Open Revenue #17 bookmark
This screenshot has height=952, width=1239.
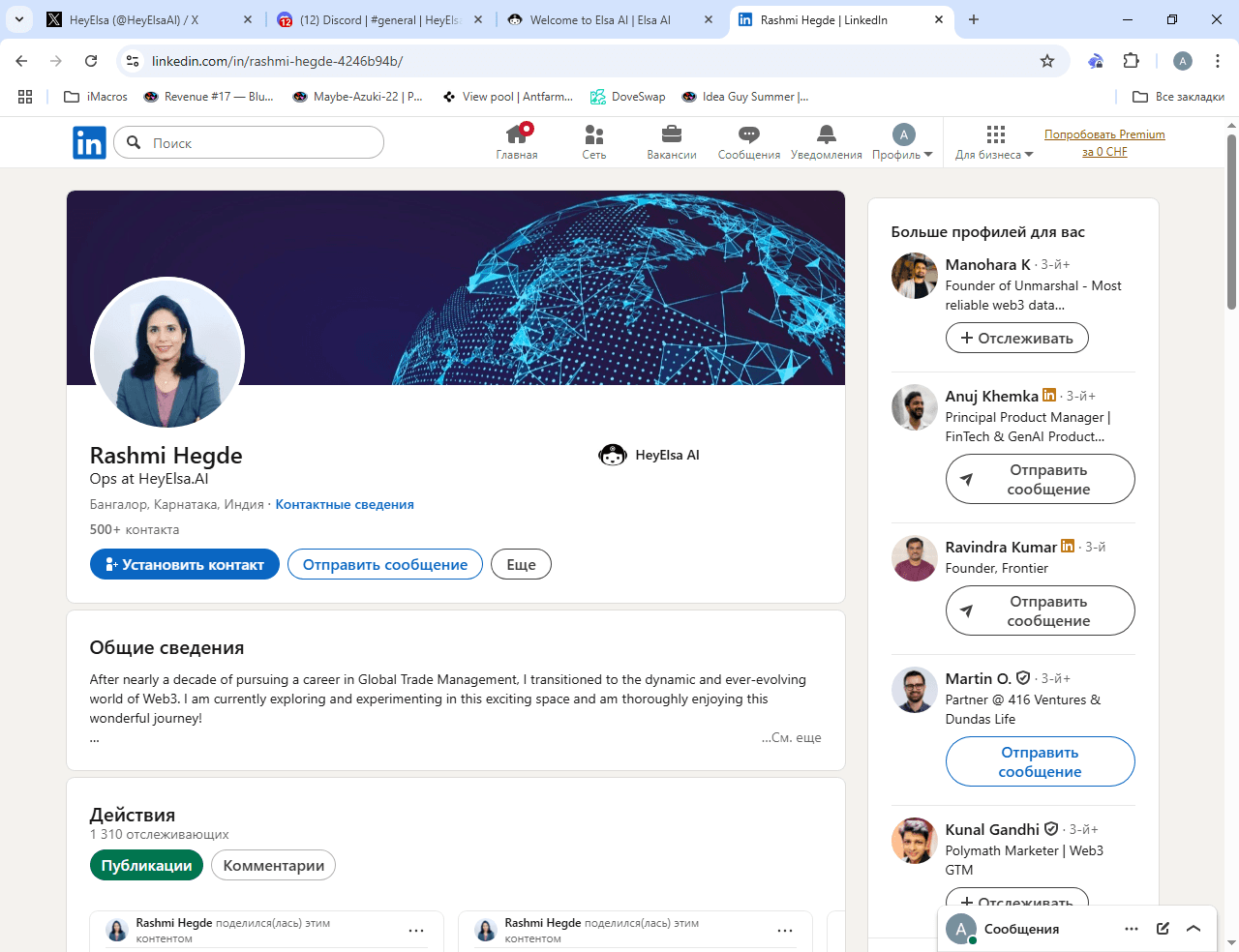point(208,97)
